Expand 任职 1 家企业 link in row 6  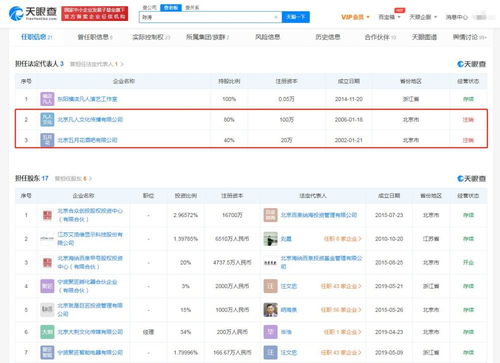(x=342, y=332)
